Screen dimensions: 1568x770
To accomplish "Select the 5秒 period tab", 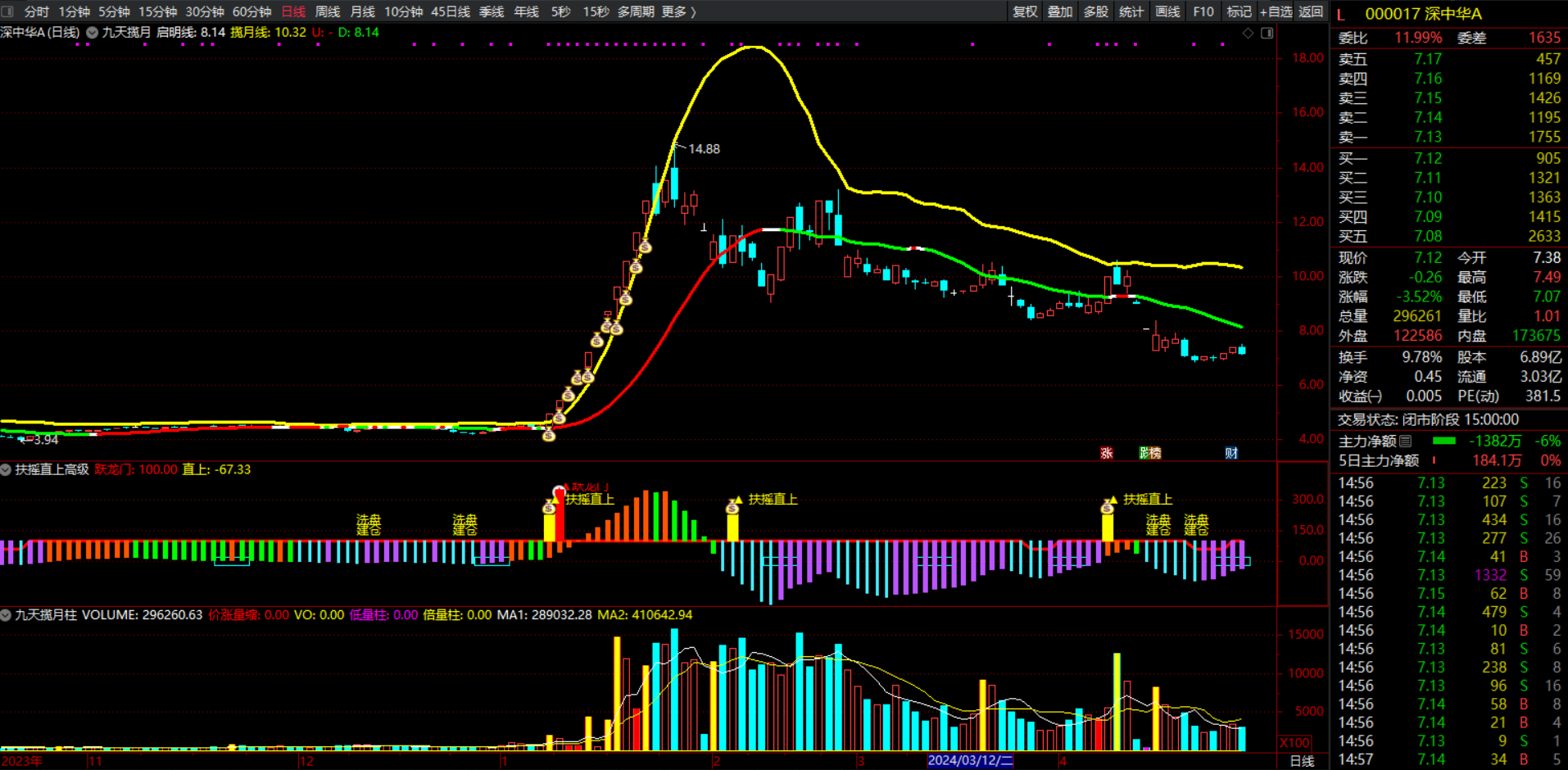I will pyautogui.click(x=560, y=11).
